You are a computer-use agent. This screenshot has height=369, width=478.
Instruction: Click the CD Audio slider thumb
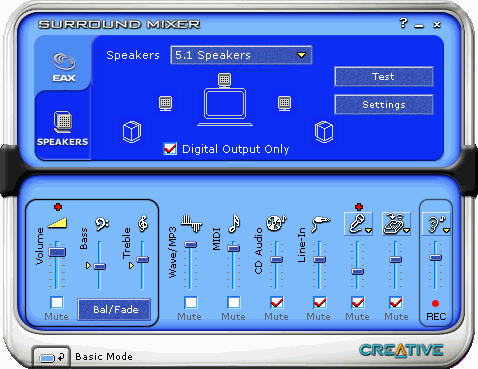point(276,259)
